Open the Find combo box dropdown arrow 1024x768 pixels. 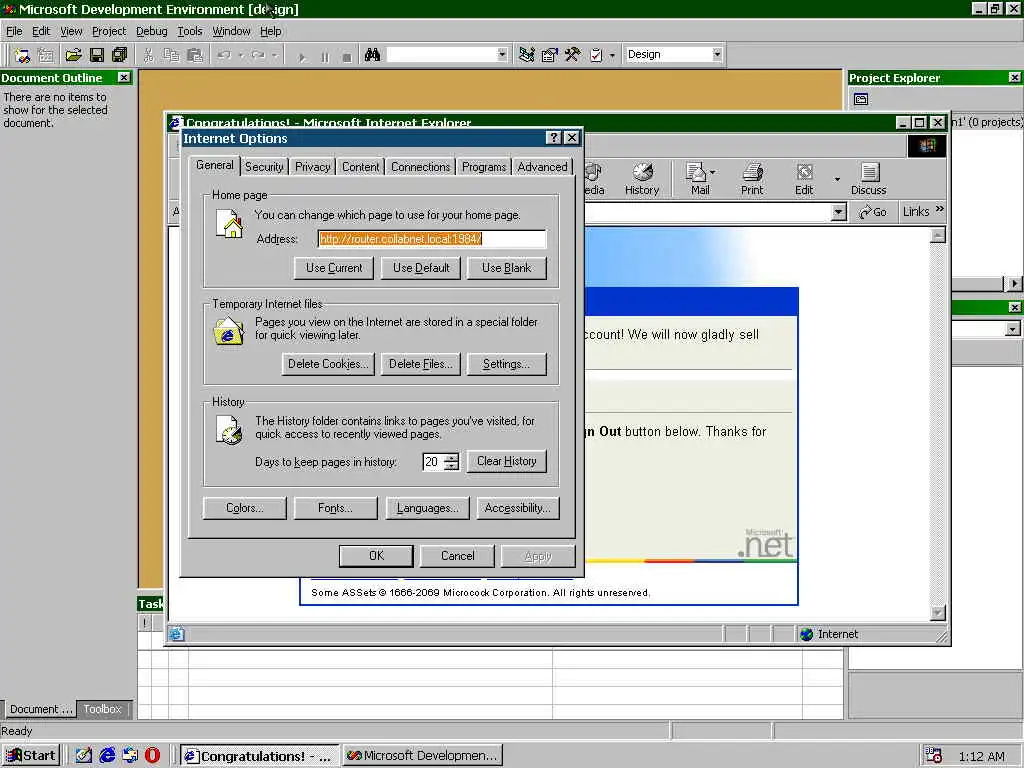[502, 54]
